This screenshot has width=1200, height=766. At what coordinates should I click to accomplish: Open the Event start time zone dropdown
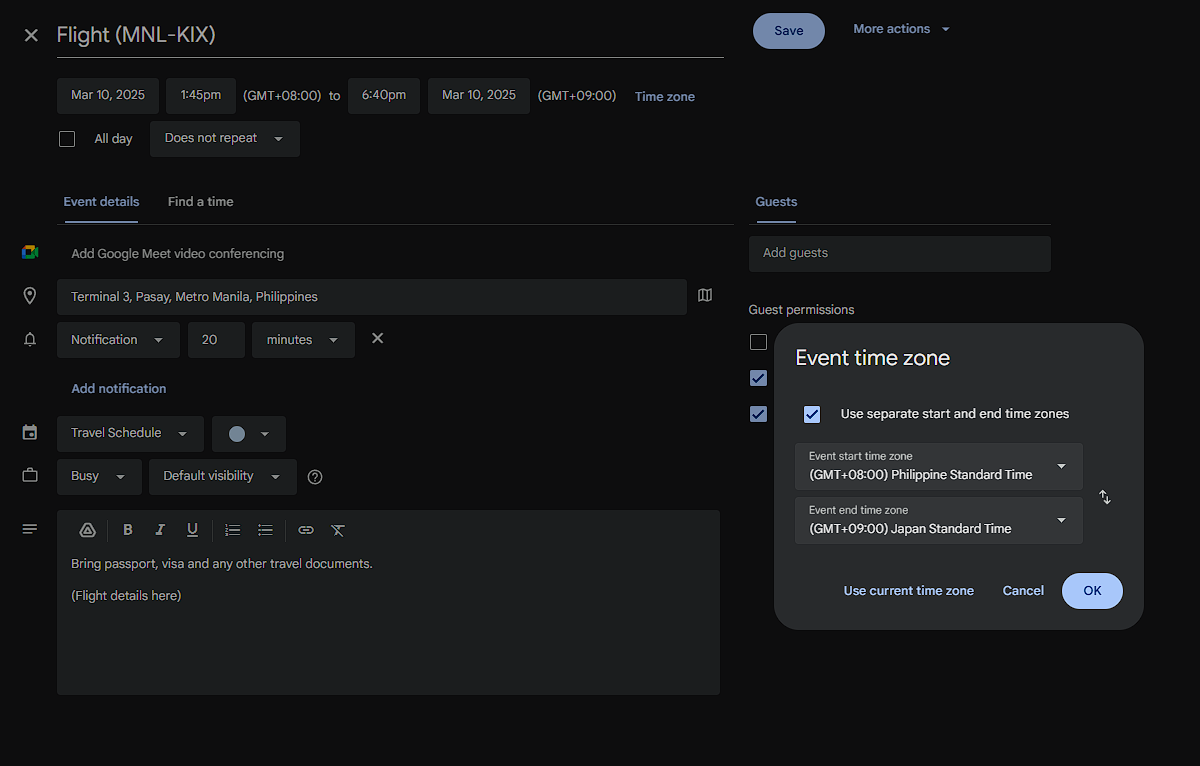pos(939,466)
